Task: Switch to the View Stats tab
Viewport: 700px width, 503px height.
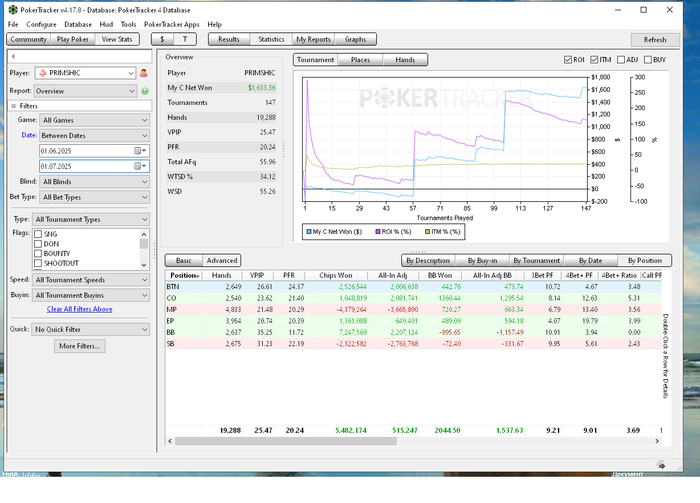Action: tap(117, 39)
